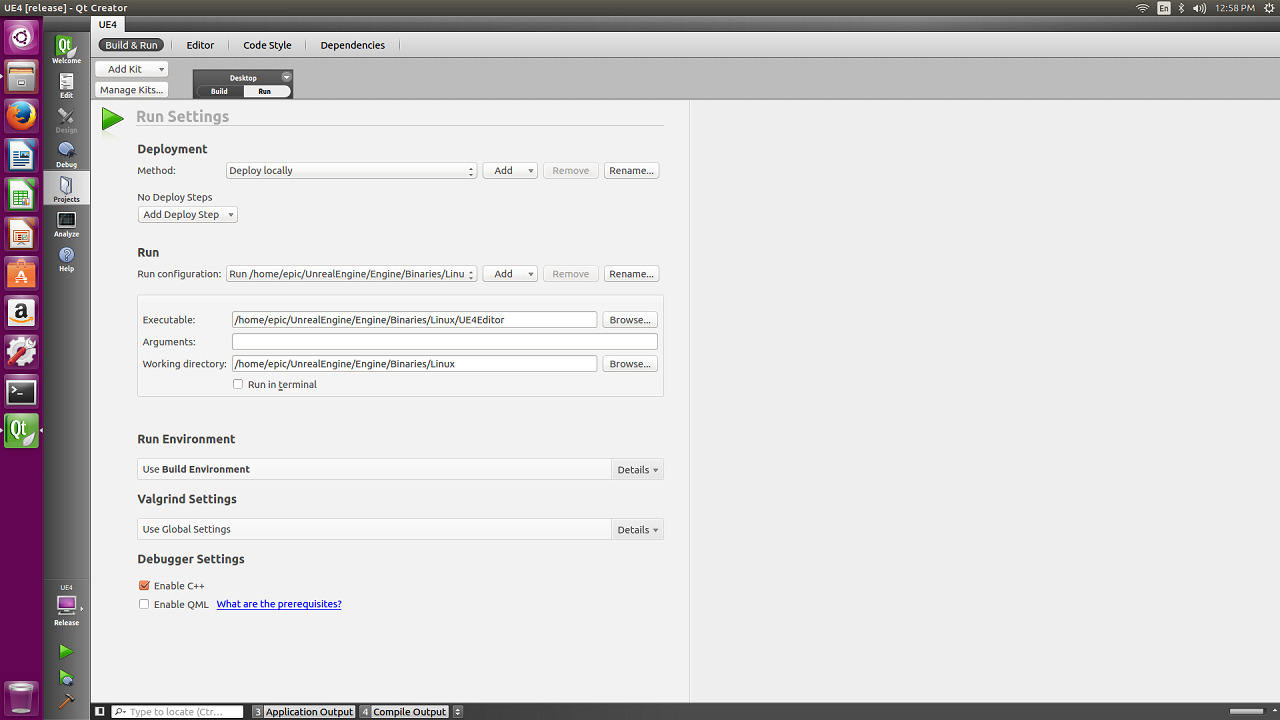The image size is (1280, 720).
Task: Launch the Files manager from dock
Action: (x=21, y=77)
